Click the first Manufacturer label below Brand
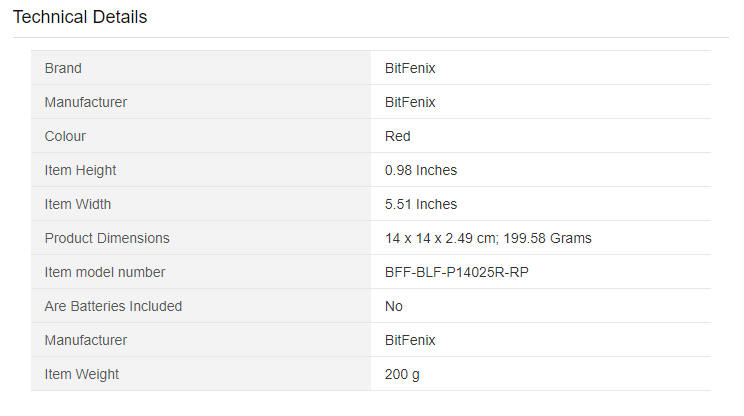Screen dimensions: 744x416 86,102
